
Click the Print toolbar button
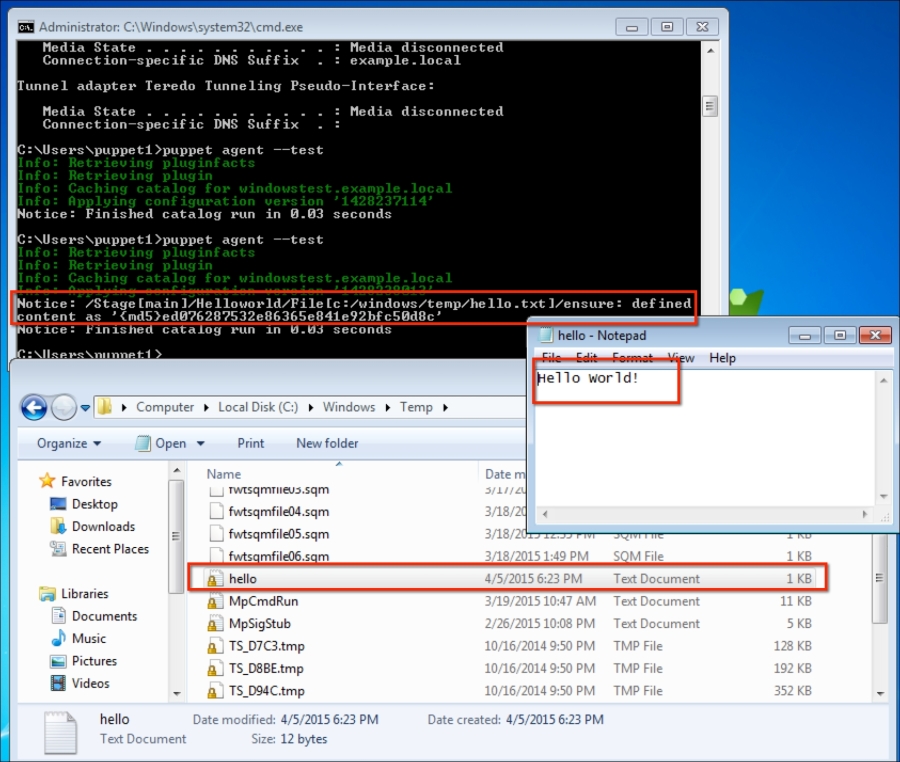click(251, 443)
